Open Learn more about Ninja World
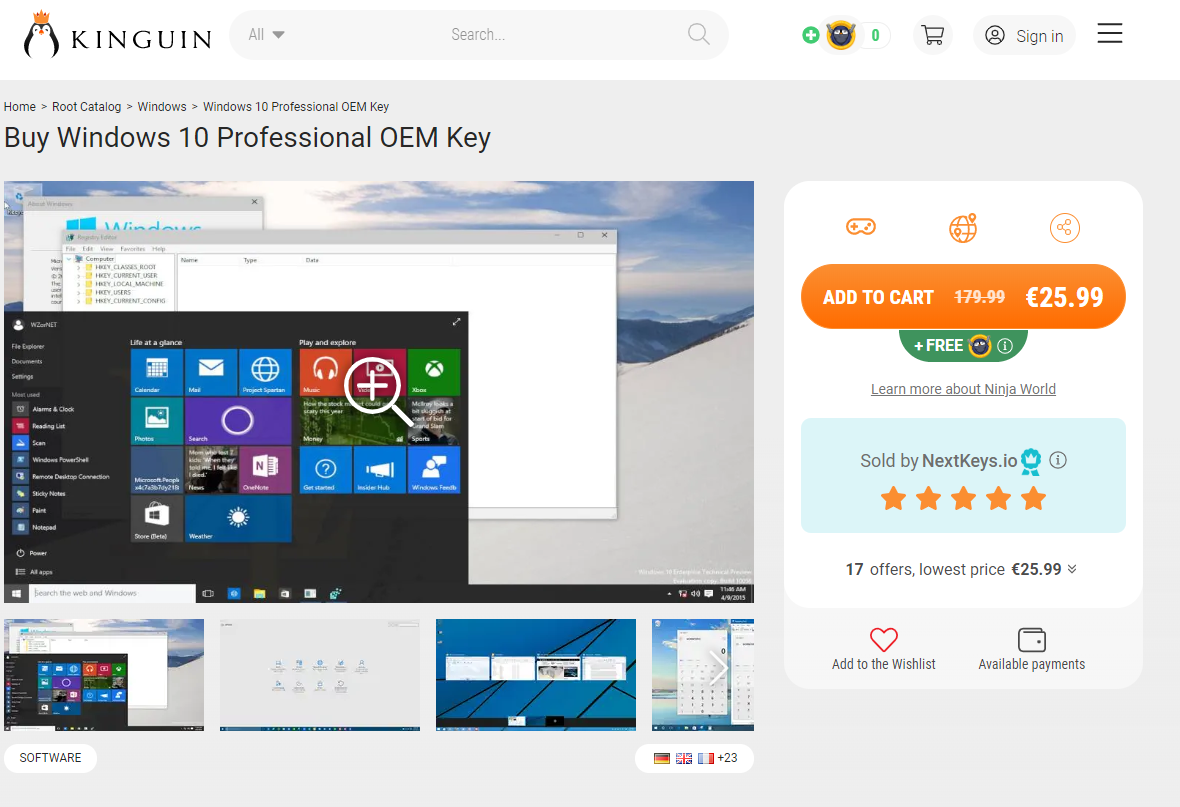The height and width of the screenshot is (807, 1180). (963, 389)
